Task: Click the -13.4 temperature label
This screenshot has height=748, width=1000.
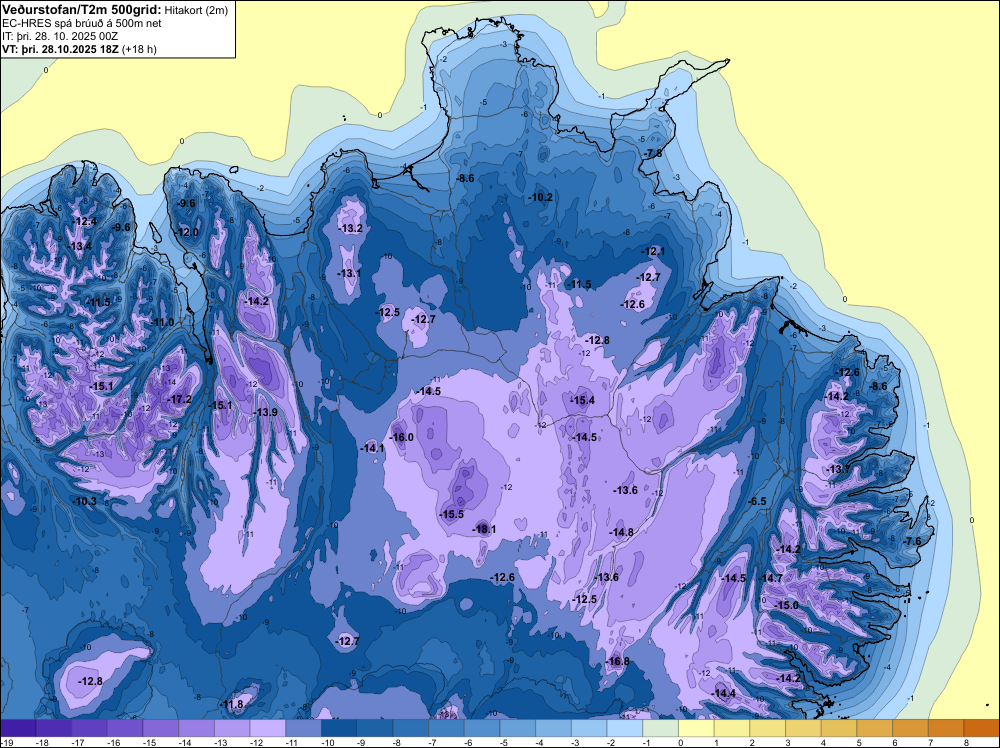Action: pyautogui.click(x=80, y=247)
